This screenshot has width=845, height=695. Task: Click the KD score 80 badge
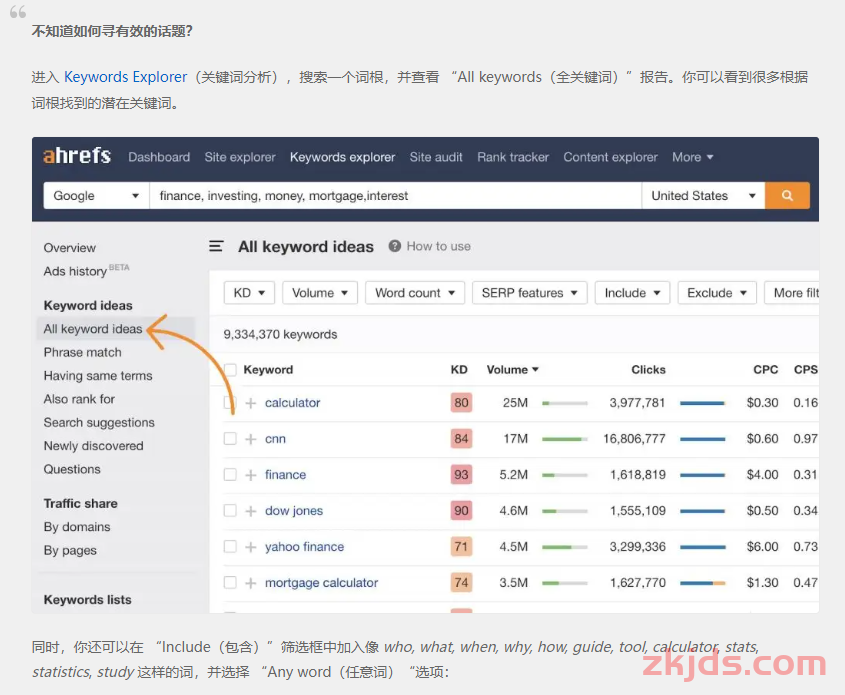coord(461,403)
